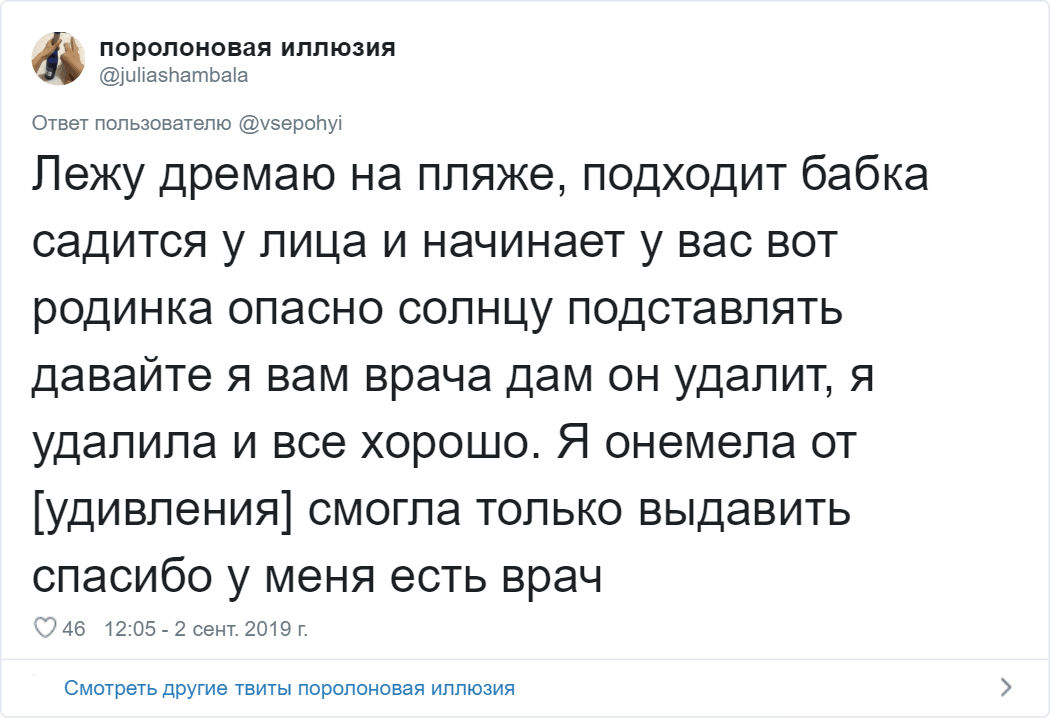Open the @vsepohyi mention link
The width and height of the screenshot is (1050, 718).
tap(291, 123)
